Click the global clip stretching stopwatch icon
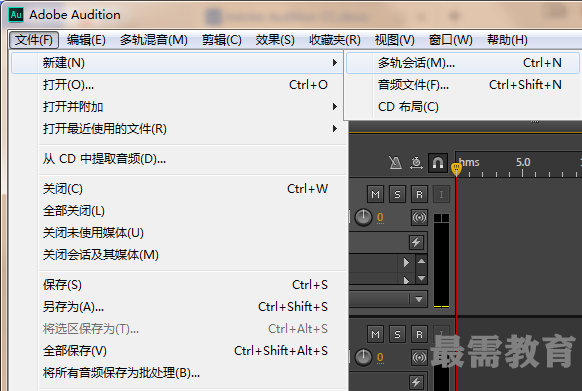Screen dimensions: 582x391 [x=416, y=163]
